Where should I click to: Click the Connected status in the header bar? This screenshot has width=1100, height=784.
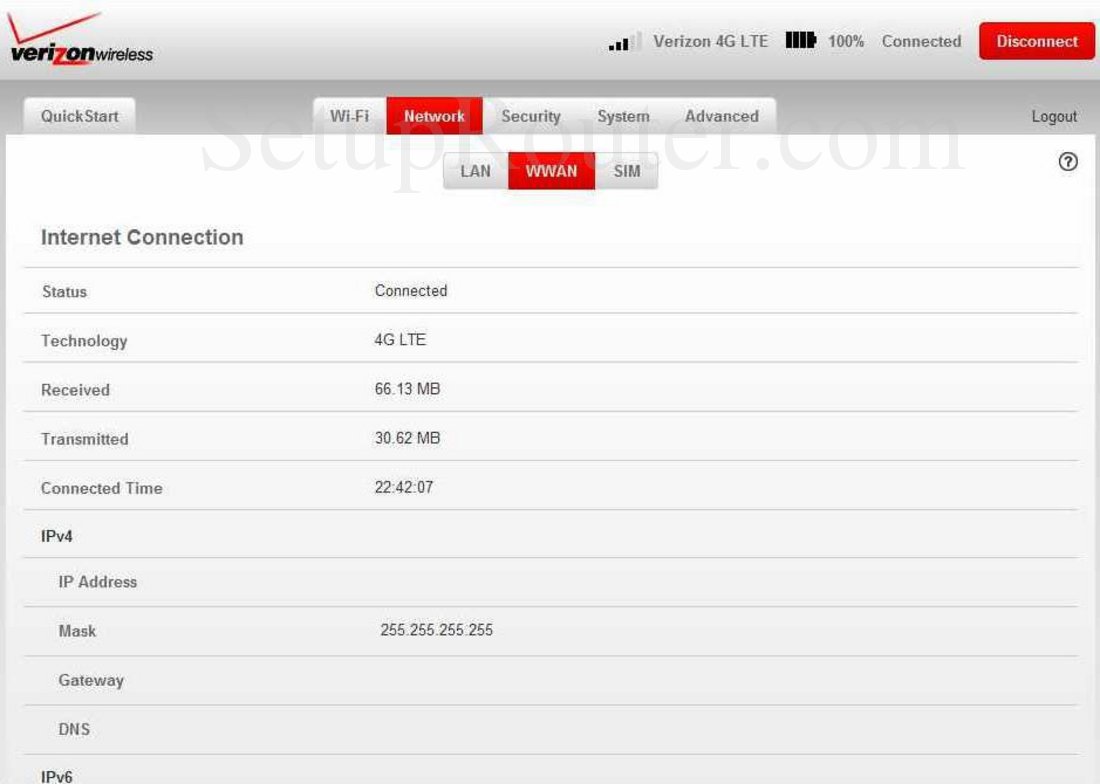coord(920,41)
